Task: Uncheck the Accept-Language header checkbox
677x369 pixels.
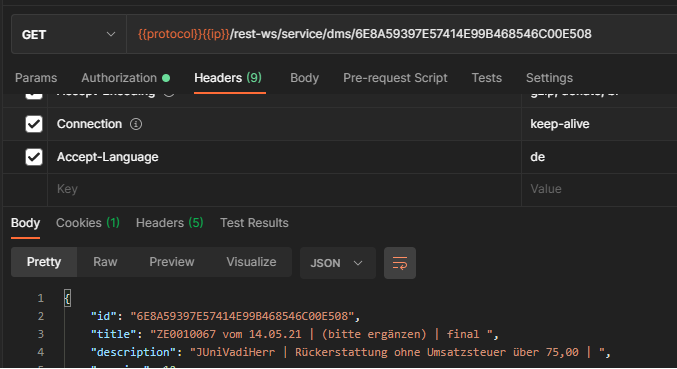Action: point(34,157)
